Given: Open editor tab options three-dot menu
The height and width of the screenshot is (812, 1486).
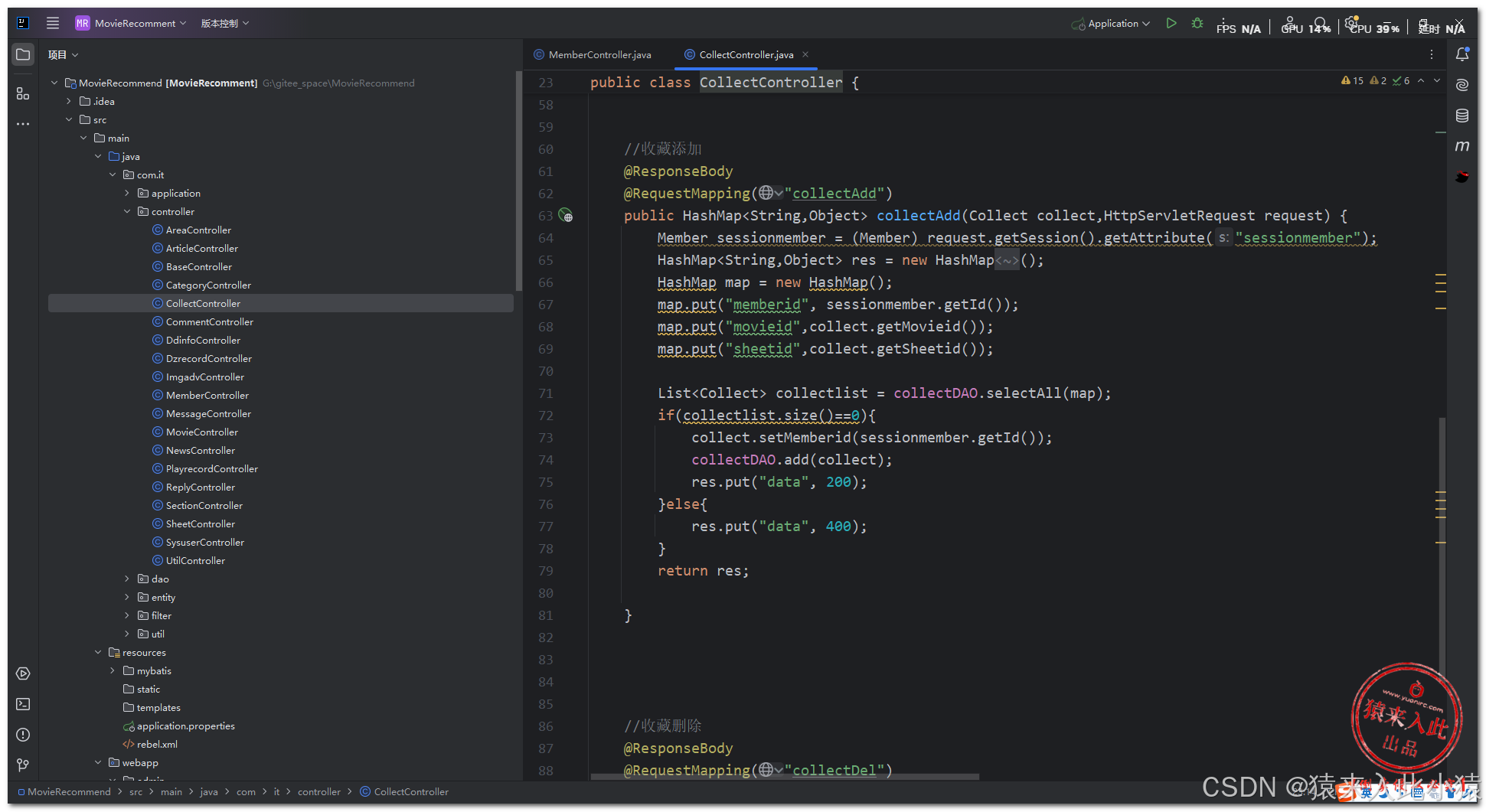Looking at the screenshot, I should pyautogui.click(x=1431, y=54).
